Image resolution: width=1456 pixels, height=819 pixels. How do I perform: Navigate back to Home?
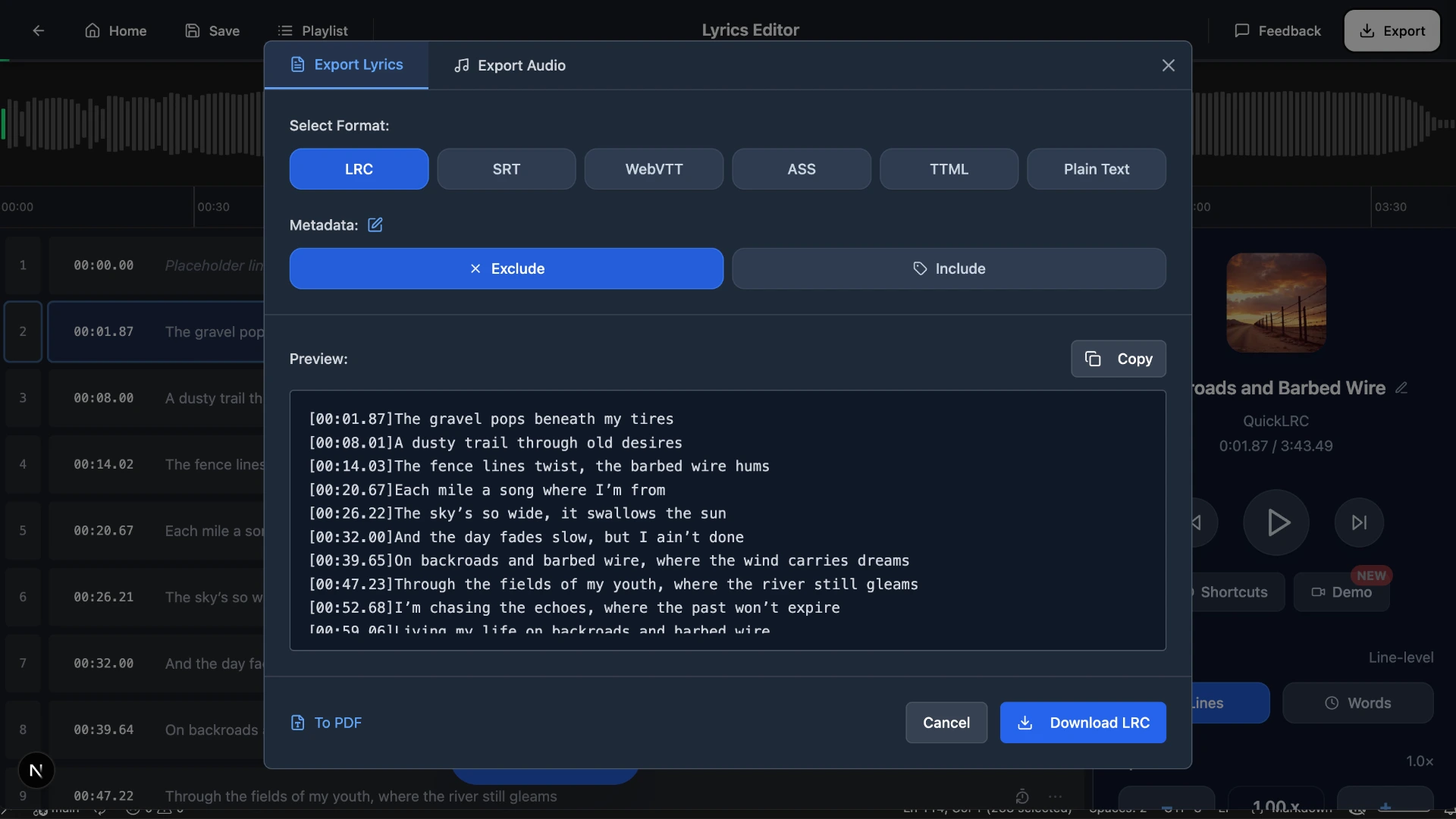click(x=115, y=30)
